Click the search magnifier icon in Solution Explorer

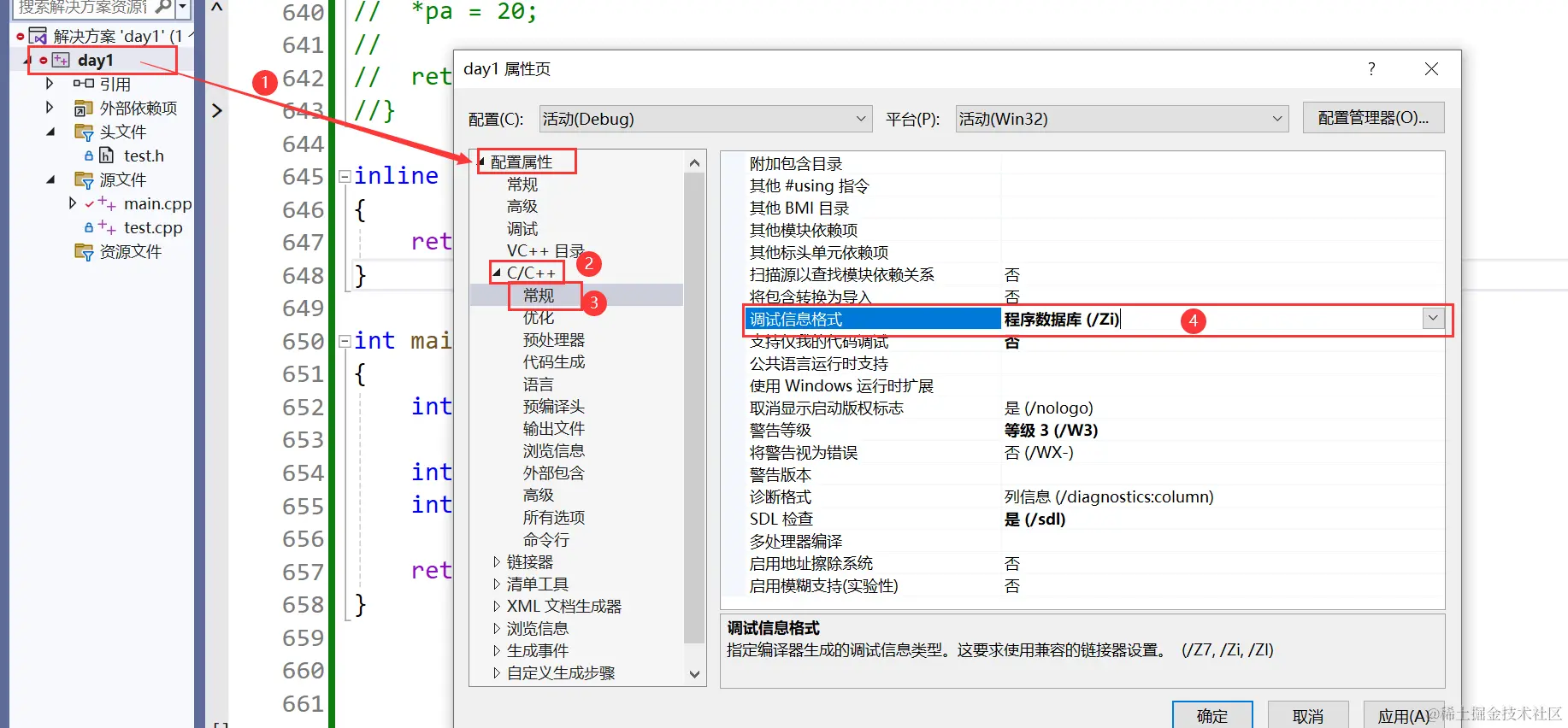coord(163,7)
